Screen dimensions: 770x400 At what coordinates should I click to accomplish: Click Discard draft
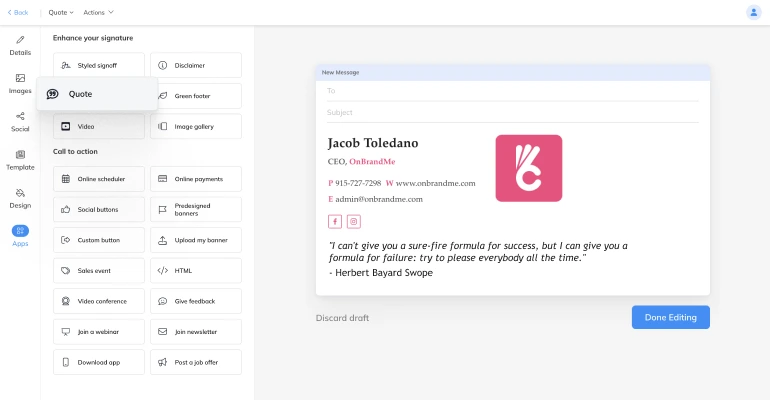tap(342, 318)
